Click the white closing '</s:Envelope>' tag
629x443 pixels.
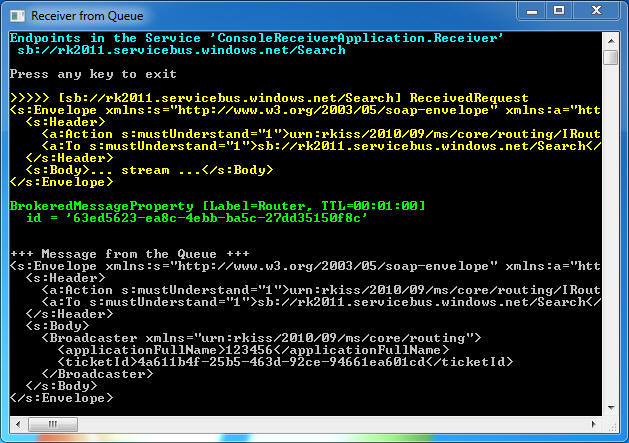pos(62,398)
